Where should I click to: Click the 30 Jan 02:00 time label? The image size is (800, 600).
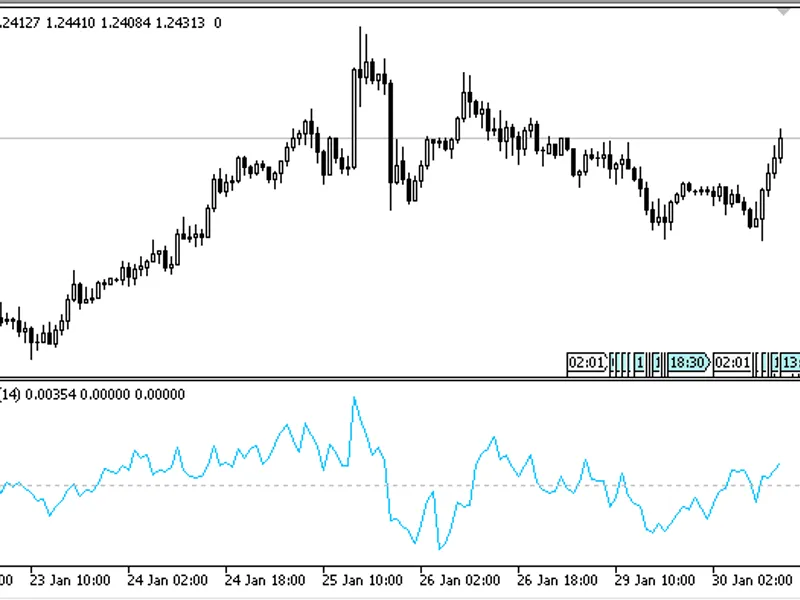[x=752, y=581]
